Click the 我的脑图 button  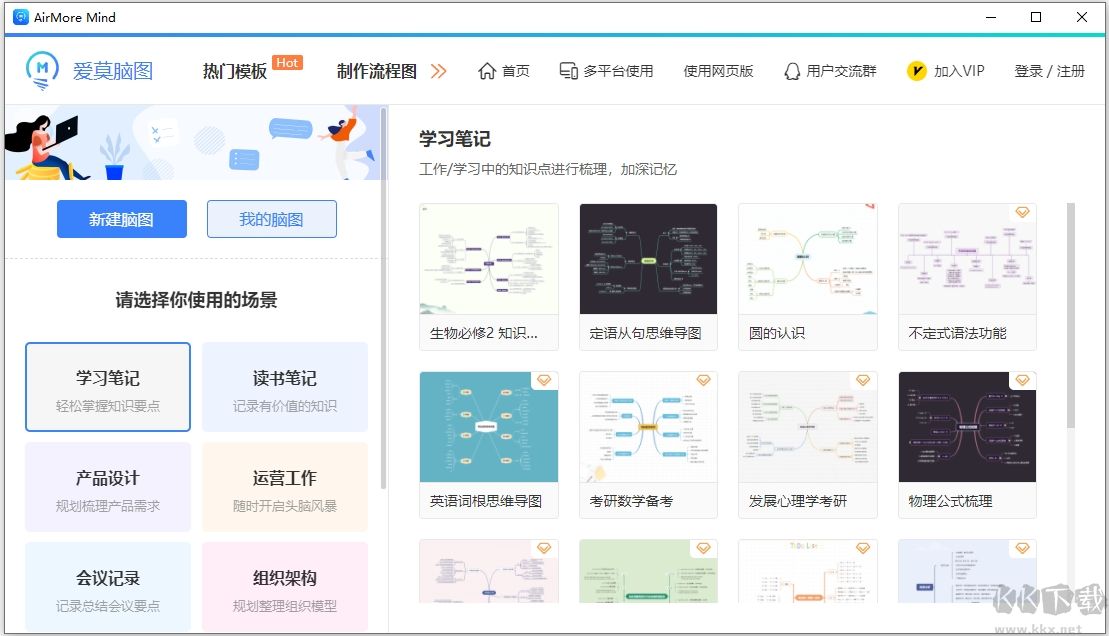coord(272,219)
